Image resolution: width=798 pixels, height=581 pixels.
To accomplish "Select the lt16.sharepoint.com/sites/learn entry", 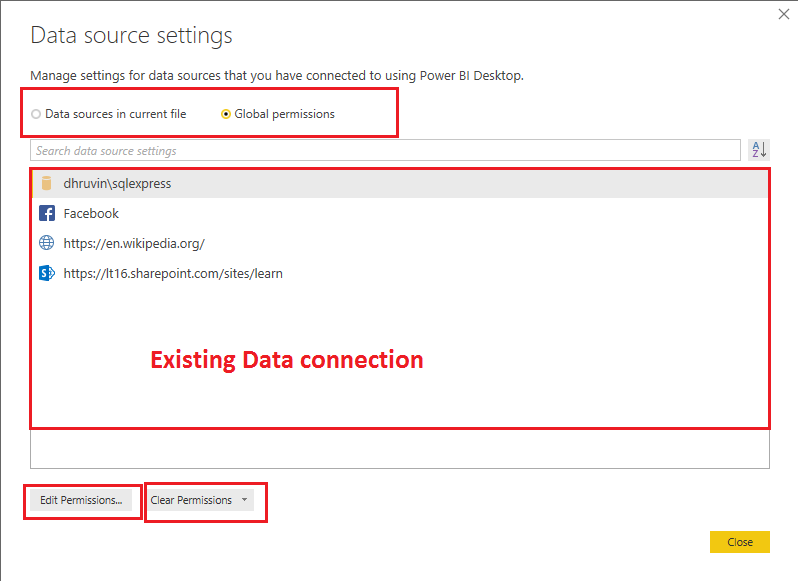I will point(173,273).
